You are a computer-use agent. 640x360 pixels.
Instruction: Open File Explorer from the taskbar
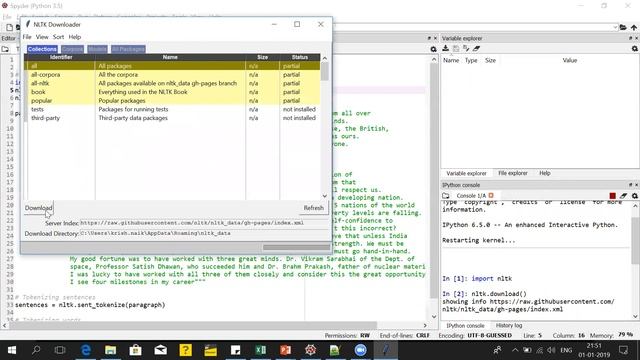[110, 350]
